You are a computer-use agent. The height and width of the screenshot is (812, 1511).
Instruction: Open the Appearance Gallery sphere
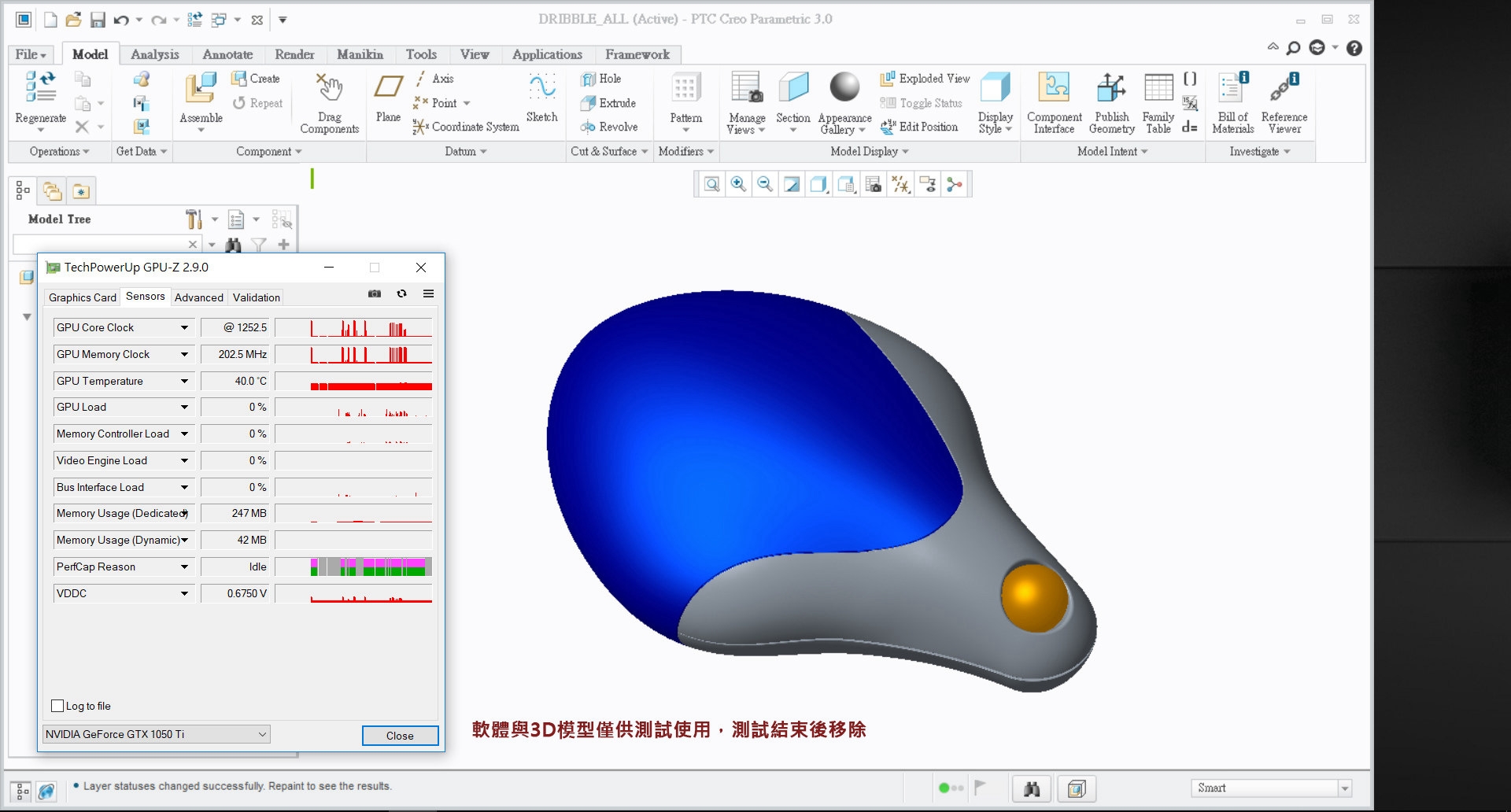[x=844, y=87]
